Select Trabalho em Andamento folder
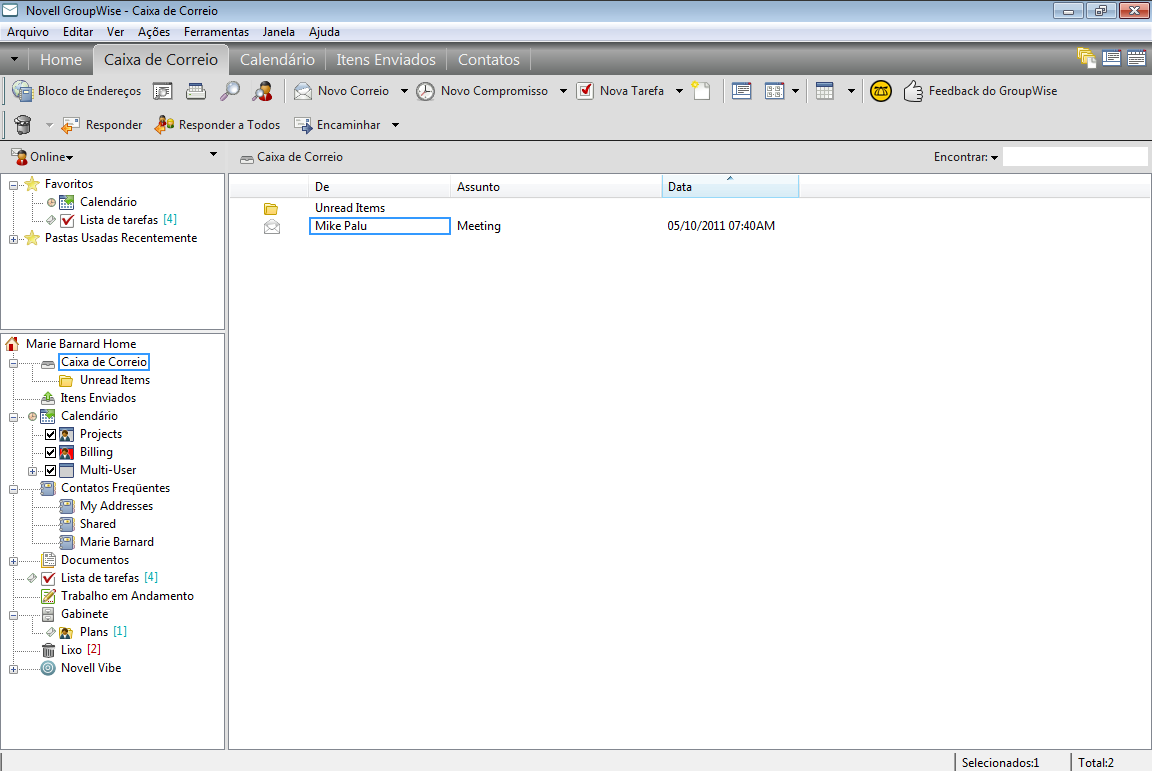1152x771 pixels. [127, 596]
